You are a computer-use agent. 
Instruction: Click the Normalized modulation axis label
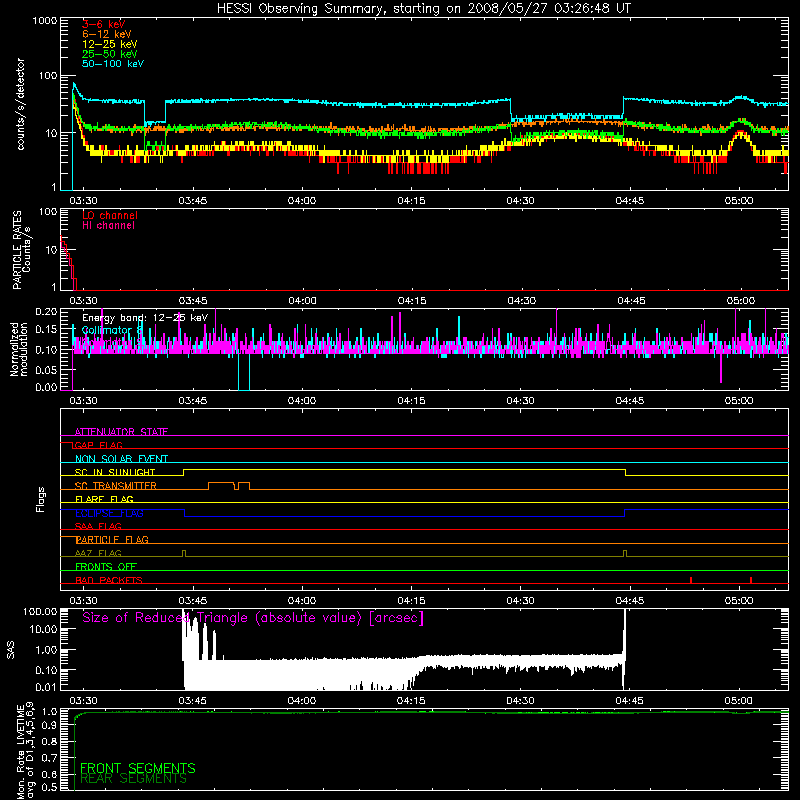pos(18,349)
